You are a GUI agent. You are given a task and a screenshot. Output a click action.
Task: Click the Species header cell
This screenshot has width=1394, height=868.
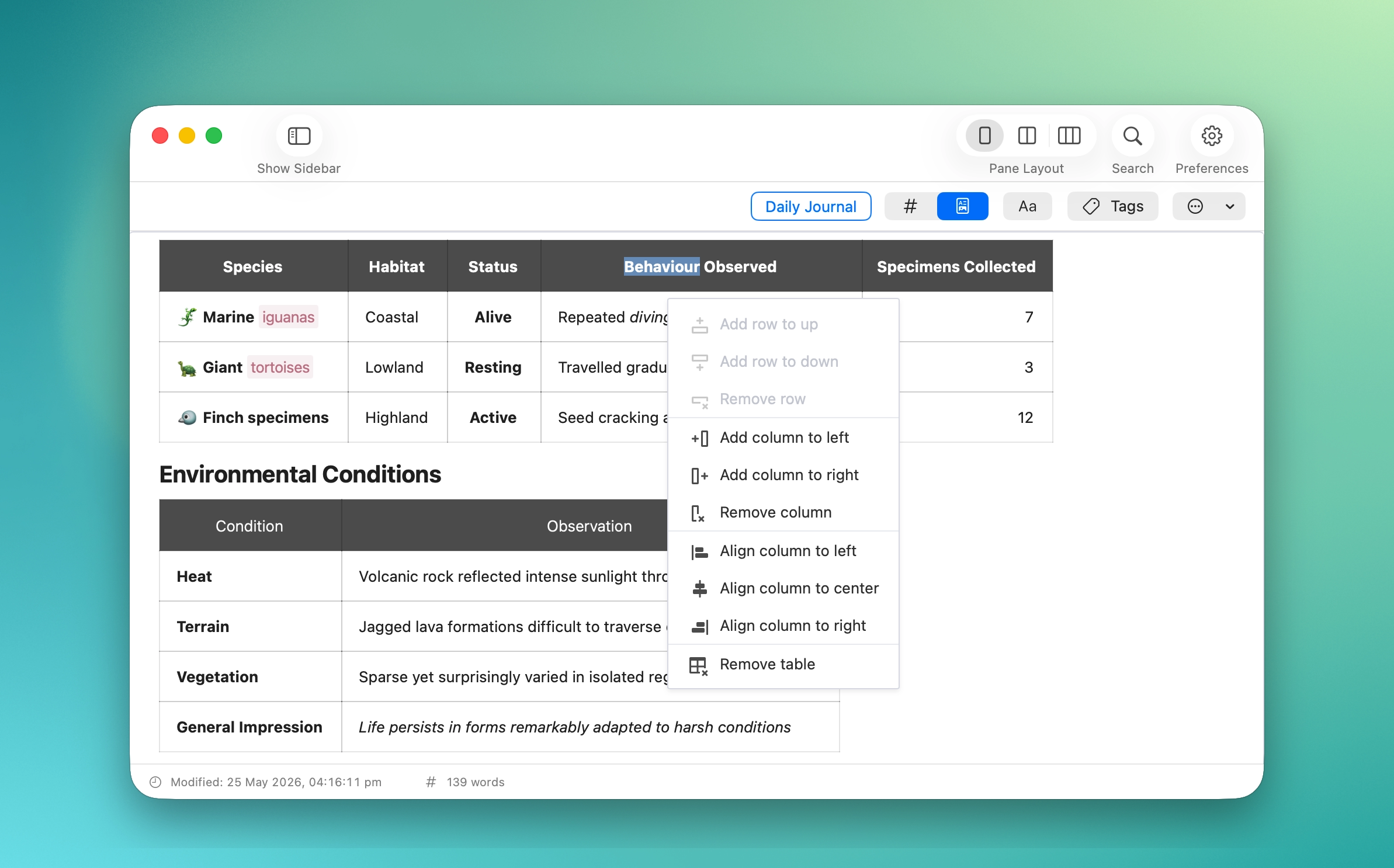(x=253, y=266)
